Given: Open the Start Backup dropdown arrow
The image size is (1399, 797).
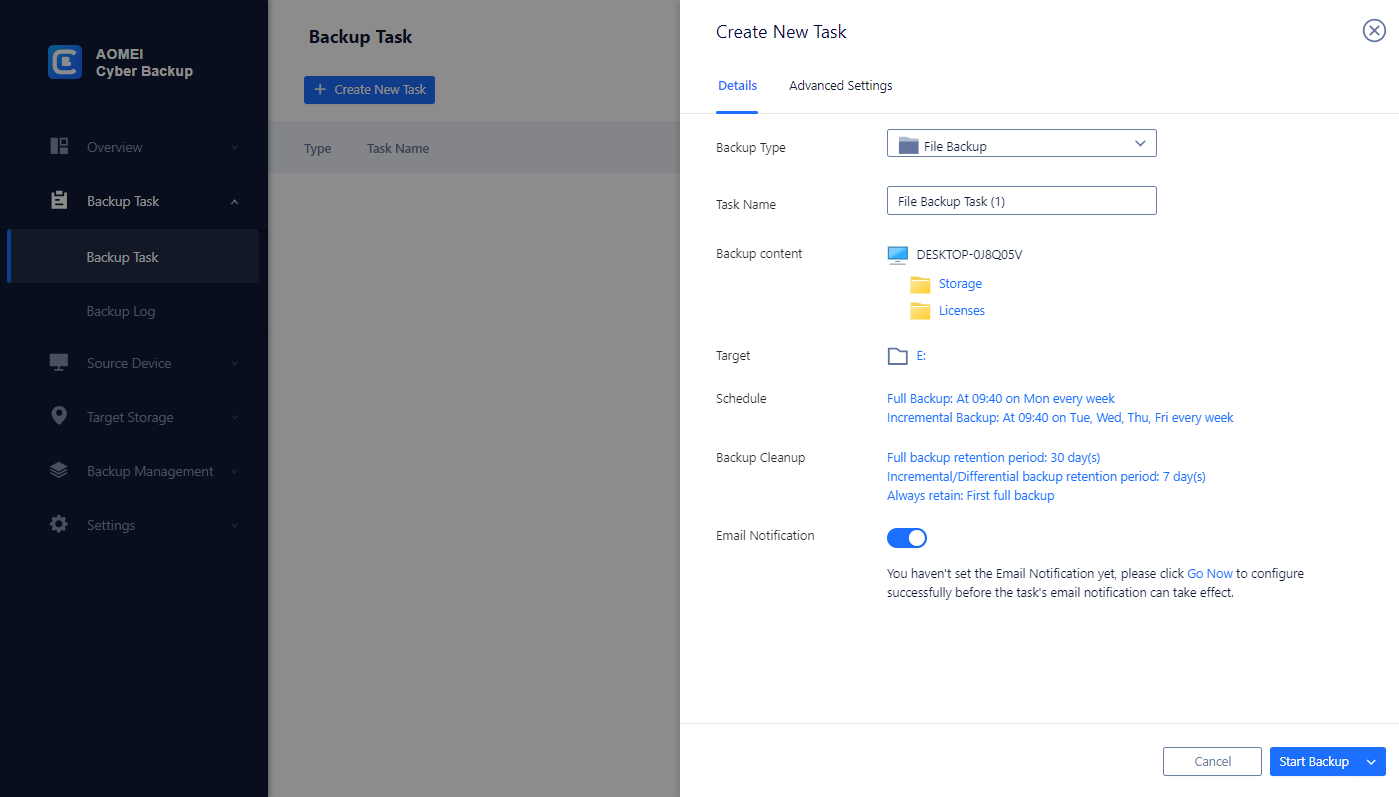Looking at the screenshot, I should tap(1371, 762).
